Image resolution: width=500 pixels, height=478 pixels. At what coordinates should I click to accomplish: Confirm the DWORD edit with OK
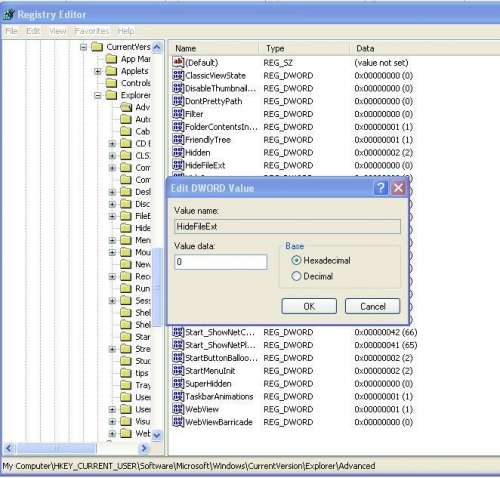309,306
